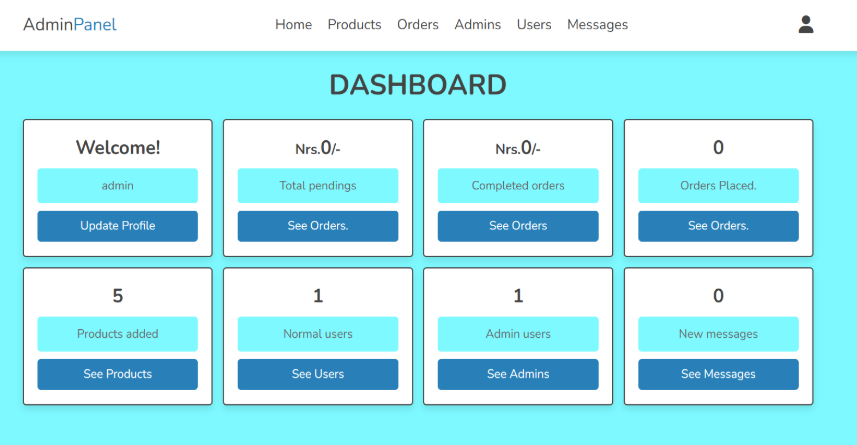Click the New messages label
This screenshot has width=857, height=445.
click(x=718, y=334)
